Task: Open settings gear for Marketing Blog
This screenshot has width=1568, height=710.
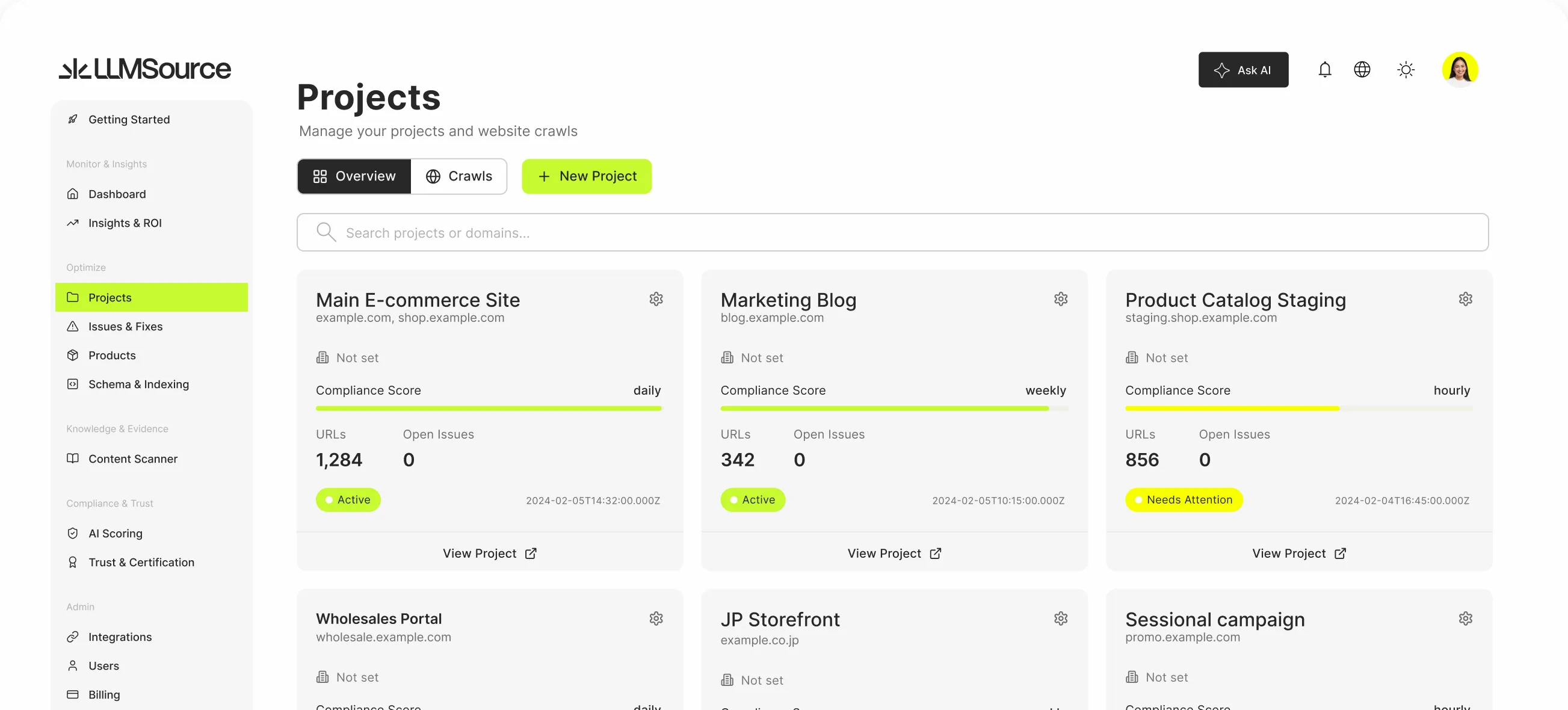Action: 1060,299
